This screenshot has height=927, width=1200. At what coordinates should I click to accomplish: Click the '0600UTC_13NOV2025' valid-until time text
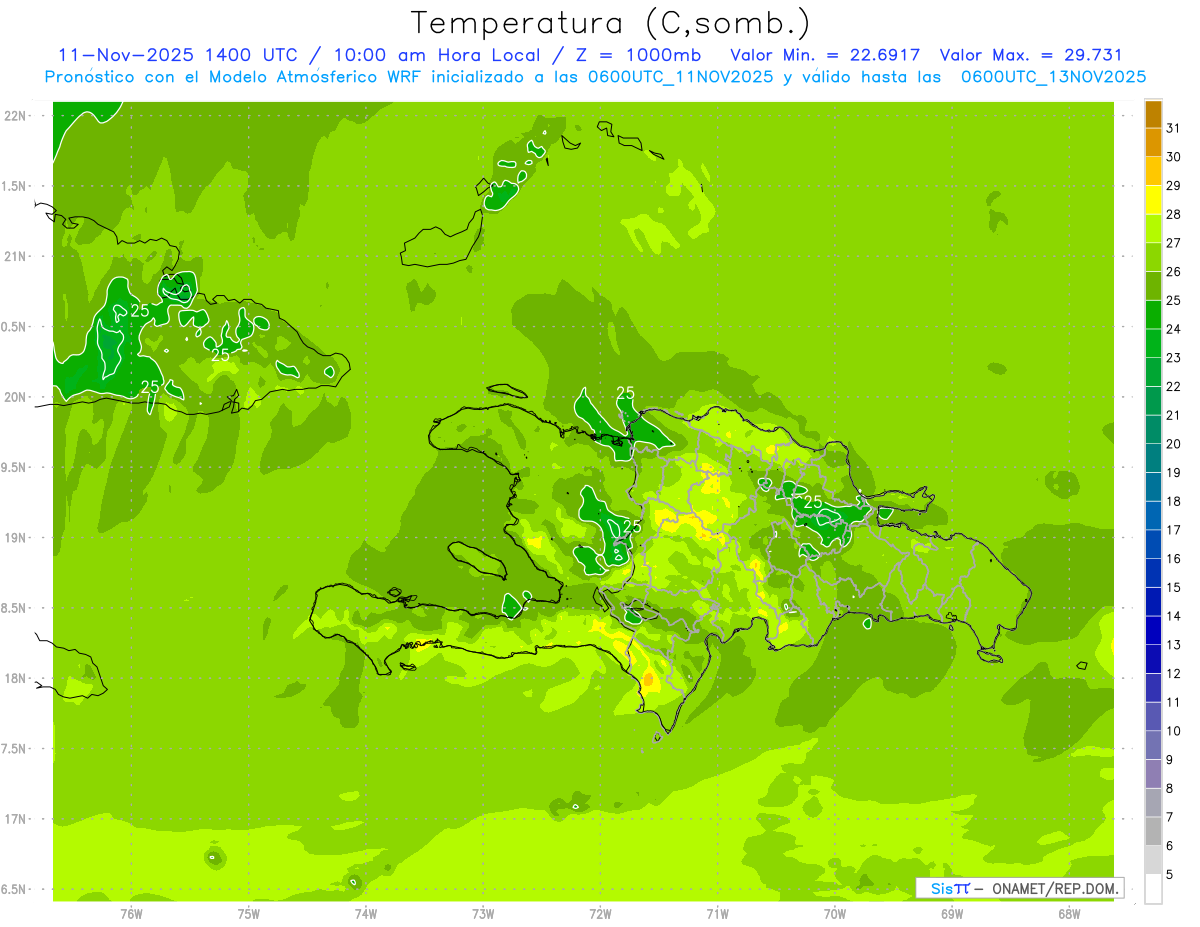pyautogui.click(x=1053, y=77)
